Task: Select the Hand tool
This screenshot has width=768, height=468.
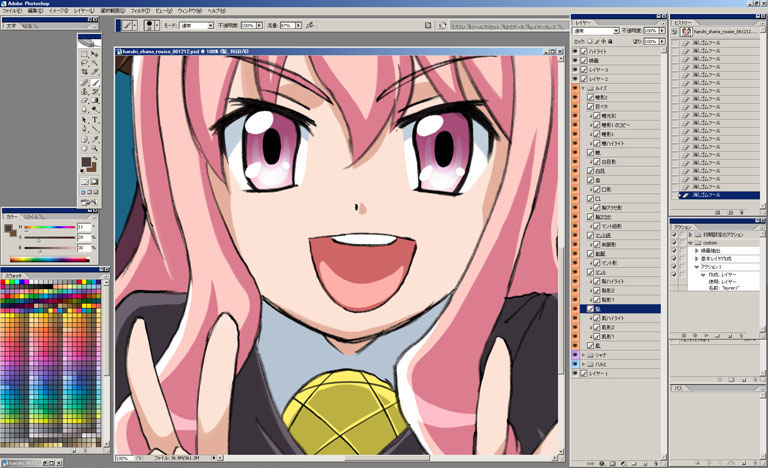Action: [85, 148]
